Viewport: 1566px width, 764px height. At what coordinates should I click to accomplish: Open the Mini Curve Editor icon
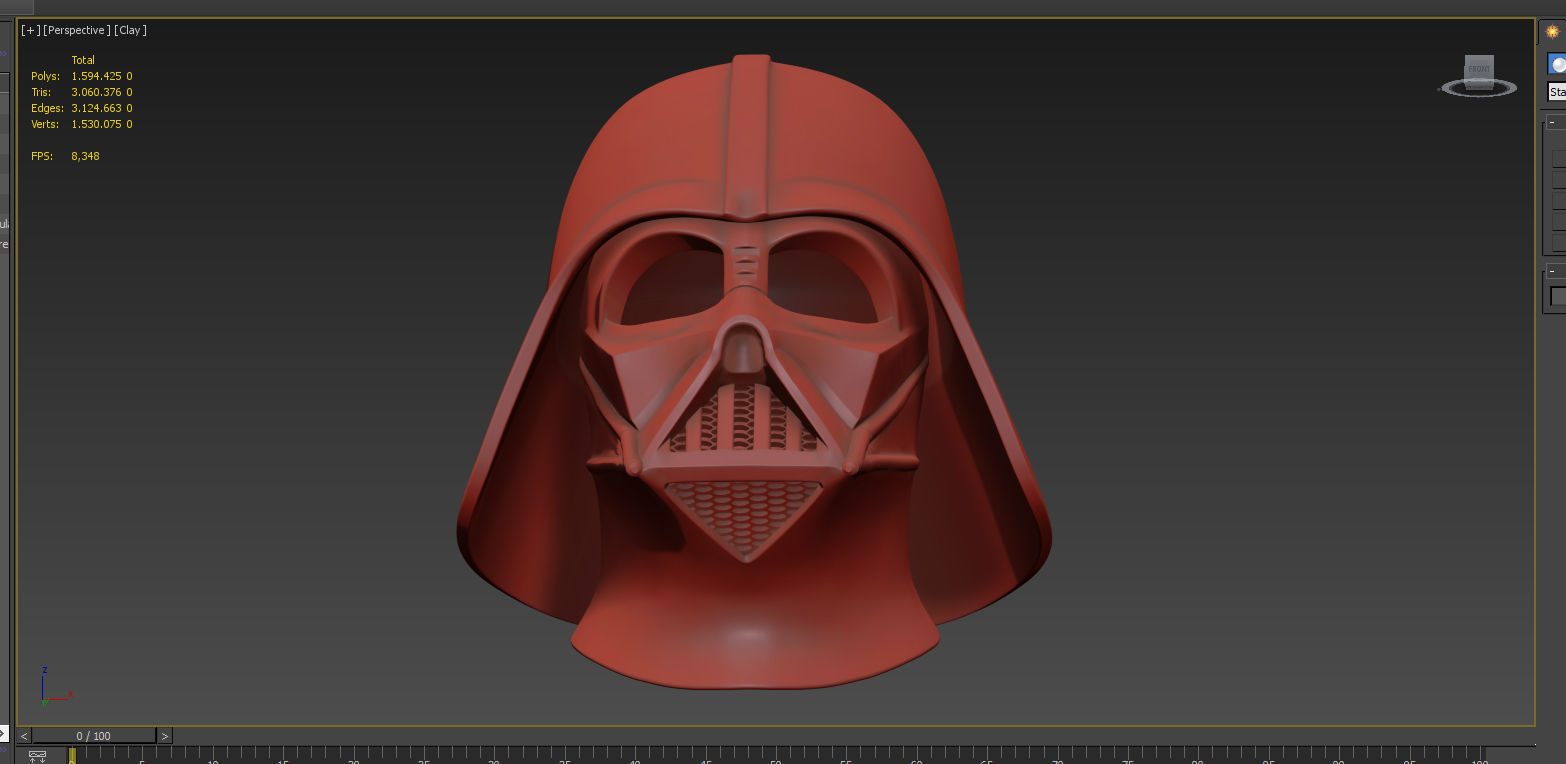(38, 756)
